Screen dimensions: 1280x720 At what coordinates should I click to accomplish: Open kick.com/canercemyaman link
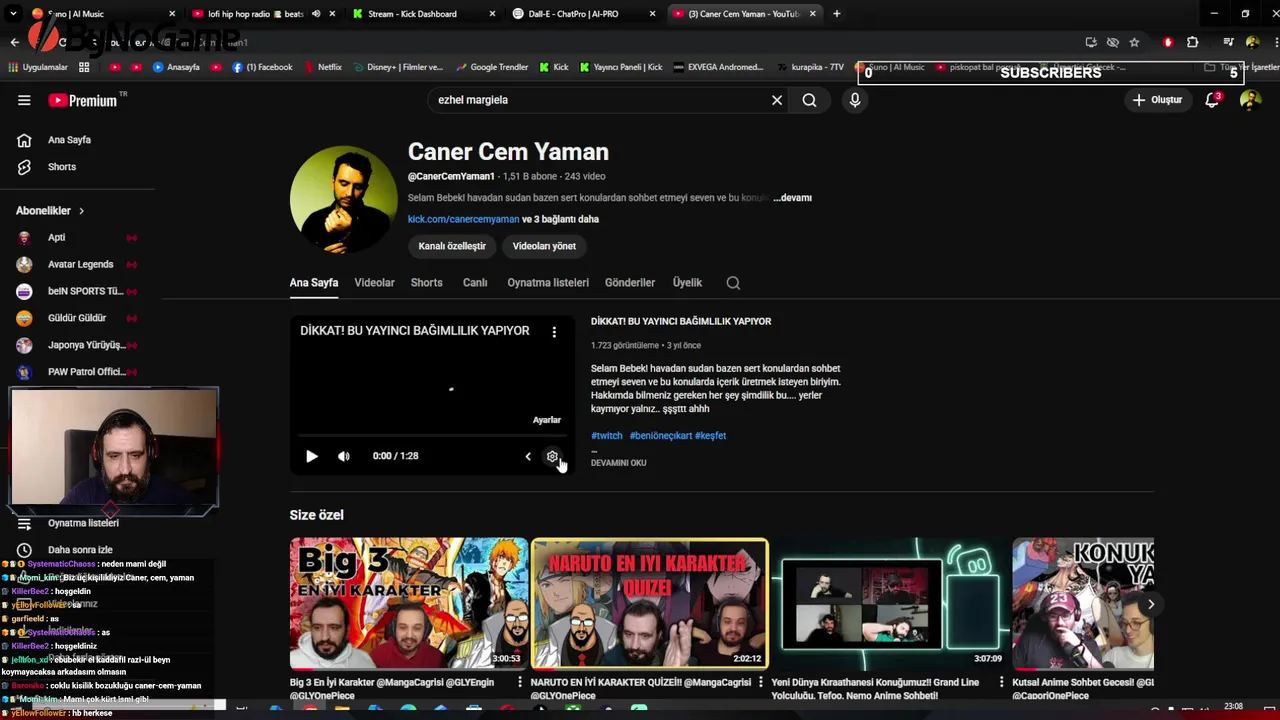click(463, 219)
